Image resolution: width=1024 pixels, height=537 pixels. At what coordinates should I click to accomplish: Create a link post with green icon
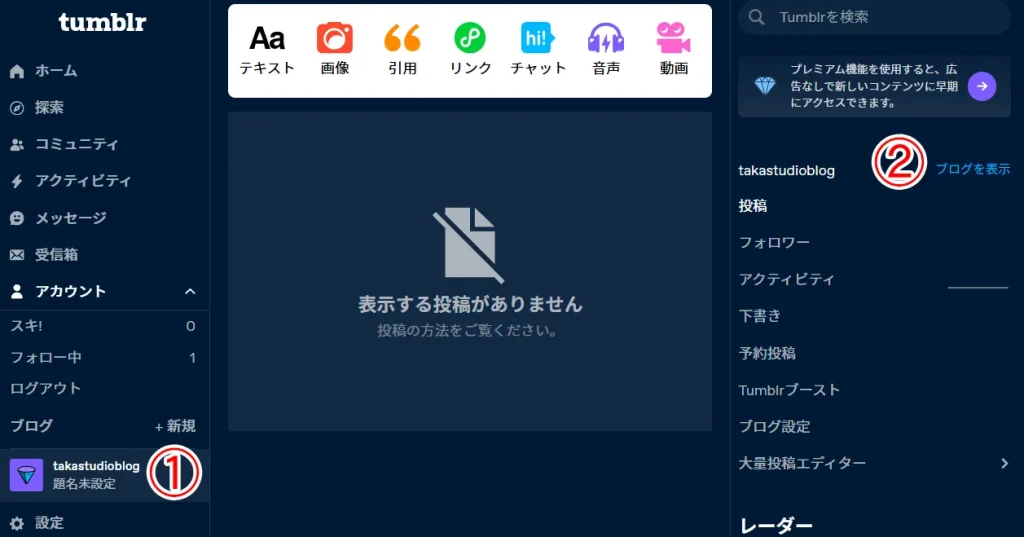pyautogui.click(x=470, y=38)
